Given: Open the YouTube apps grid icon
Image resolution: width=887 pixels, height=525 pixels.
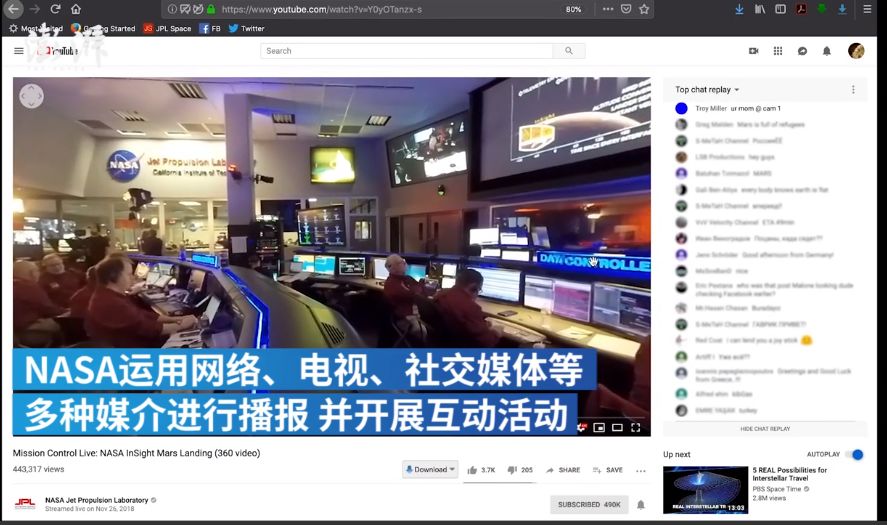Looking at the screenshot, I should [x=778, y=51].
